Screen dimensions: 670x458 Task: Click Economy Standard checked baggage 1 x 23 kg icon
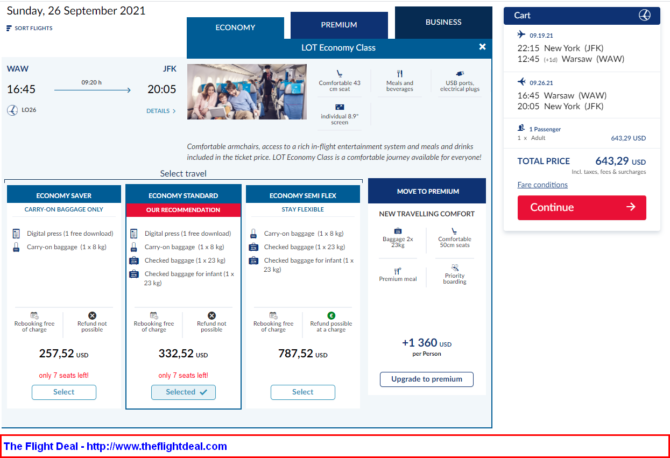(x=134, y=261)
